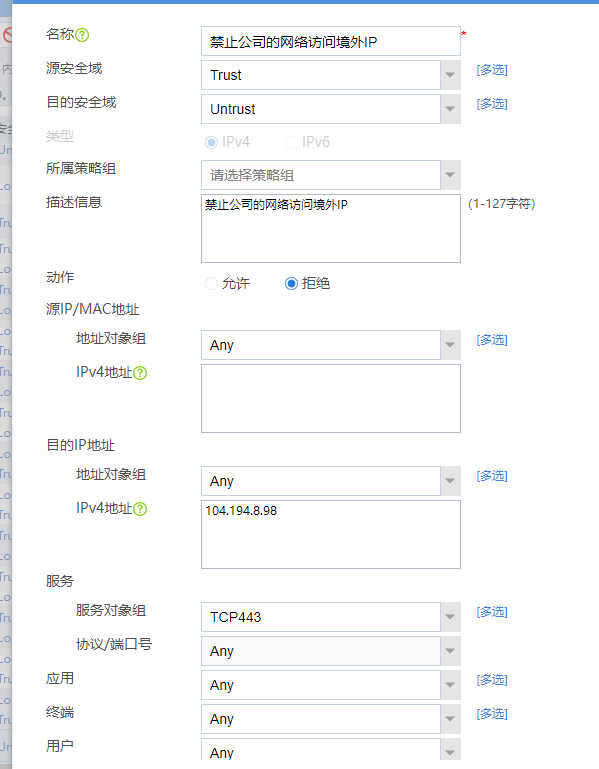Click help icon beside source IPv4地址
Image resolution: width=599 pixels, height=769 pixels.
coord(140,373)
